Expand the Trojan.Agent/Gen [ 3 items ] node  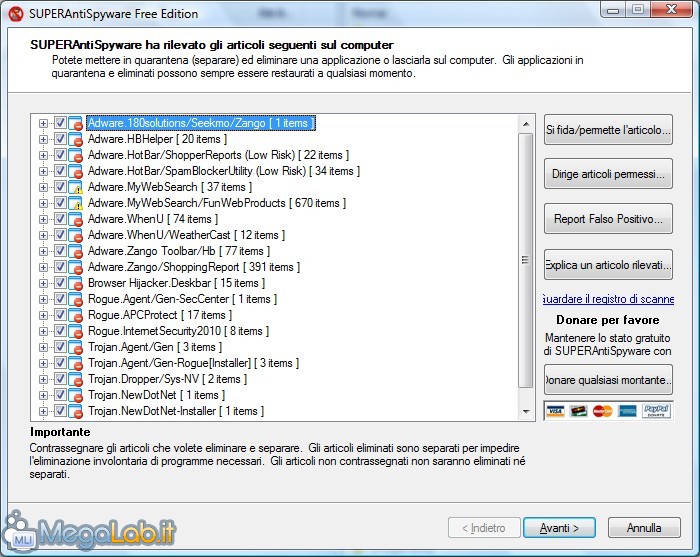click(x=43, y=348)
